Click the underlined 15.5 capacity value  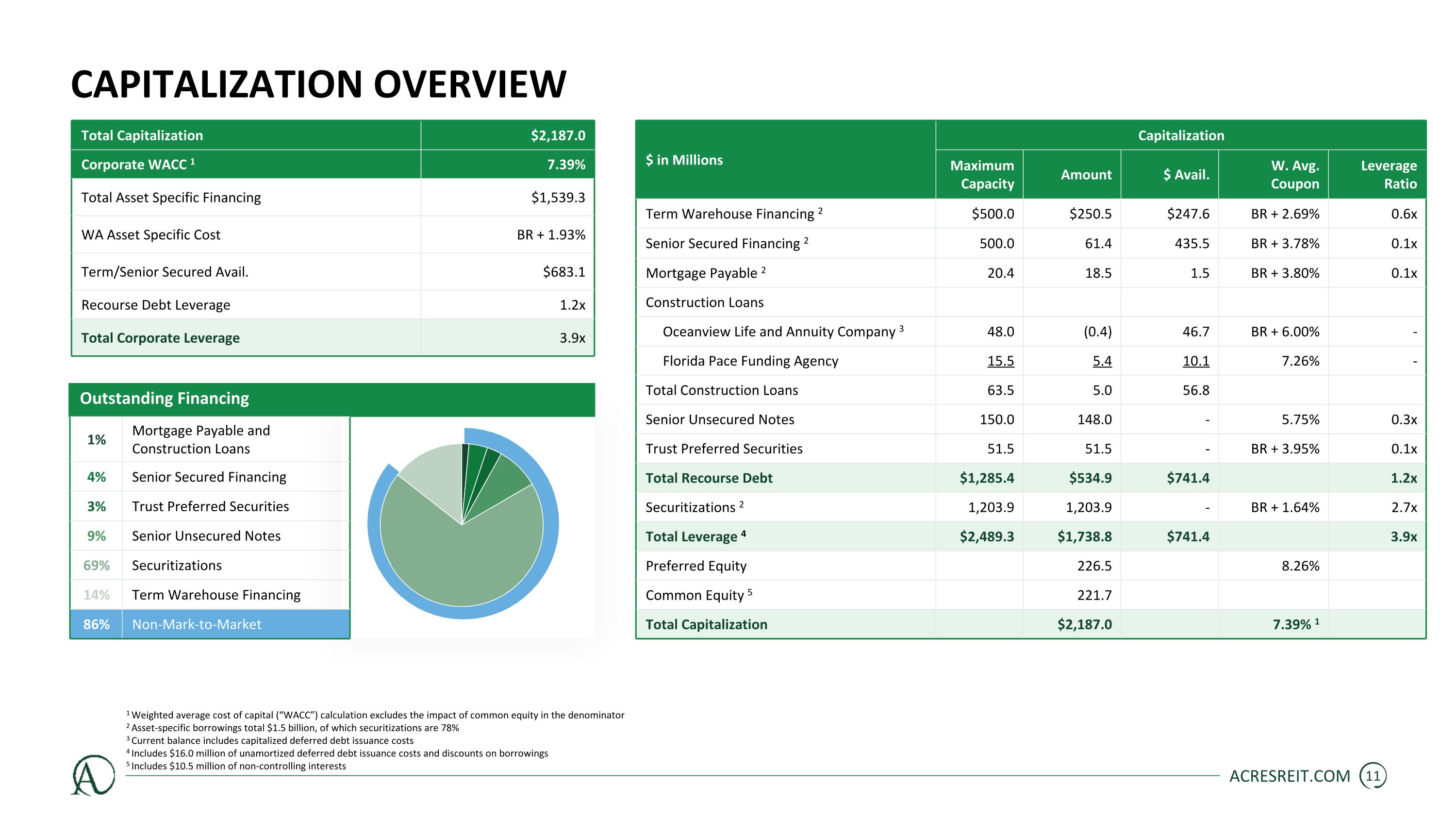point(1000,361)
